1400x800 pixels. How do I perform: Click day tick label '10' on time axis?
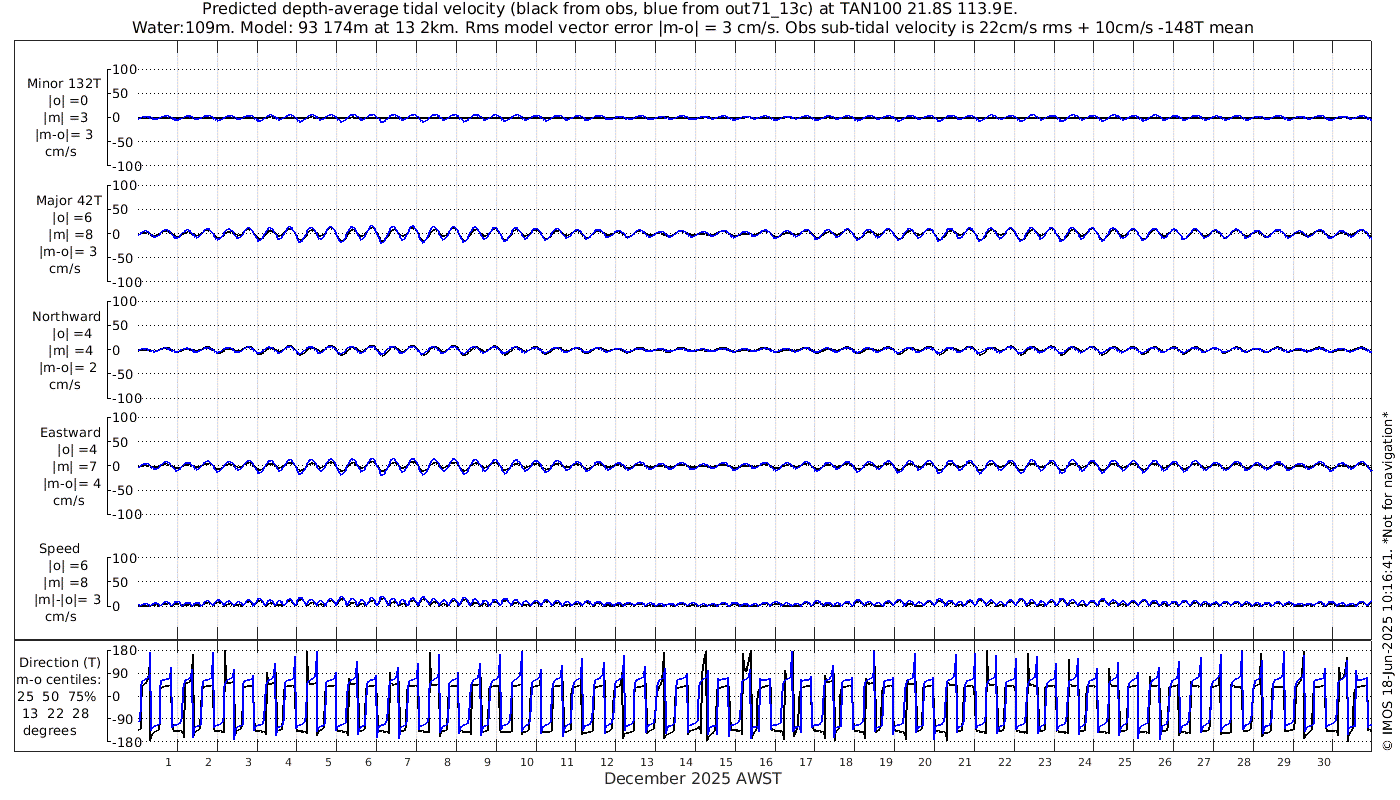(x=527, y=762)
